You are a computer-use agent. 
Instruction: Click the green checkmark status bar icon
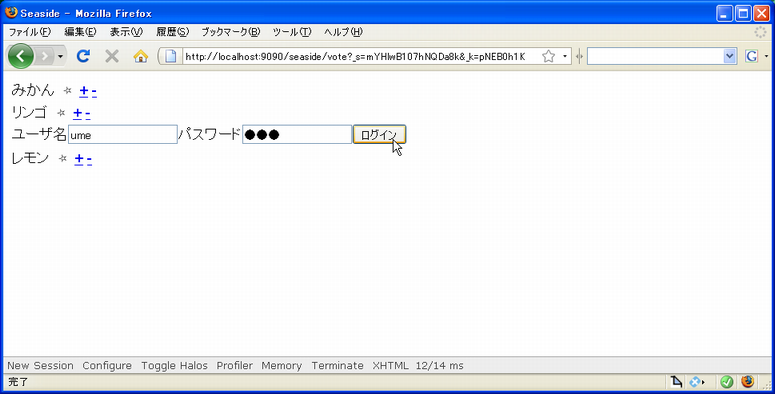[726, 381]
